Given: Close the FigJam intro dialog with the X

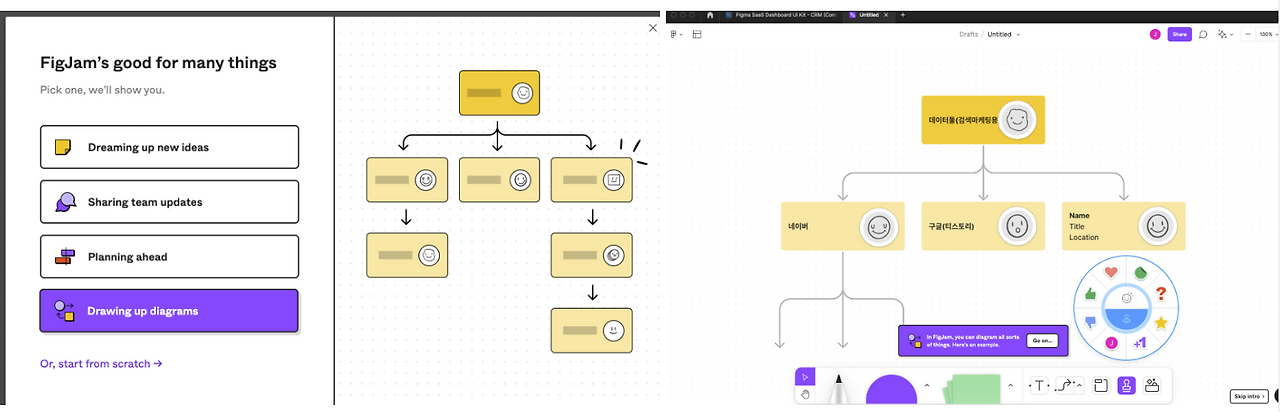Looking at the screenshot, I should pos(653,29).
